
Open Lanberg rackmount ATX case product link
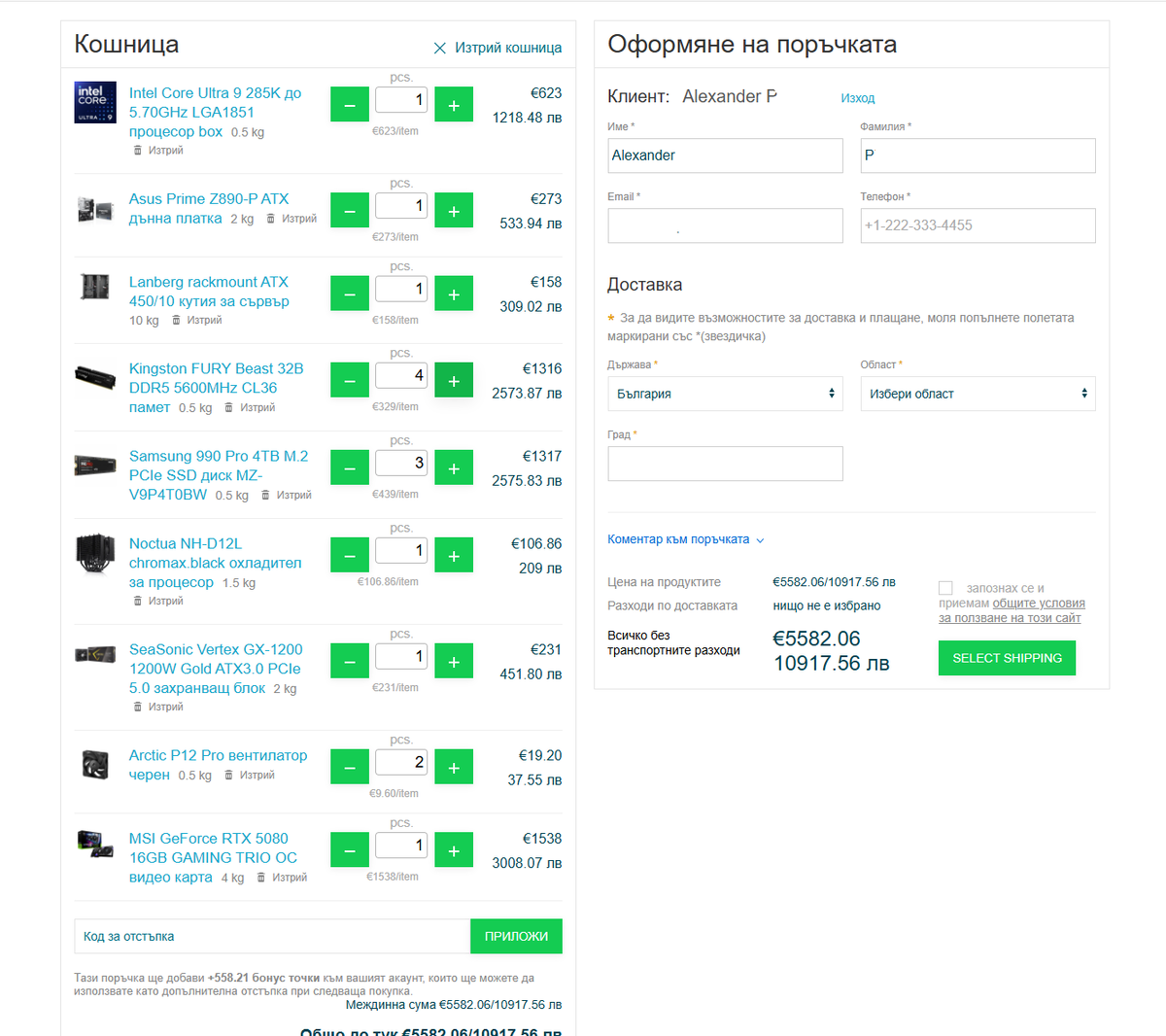click(x=209, y=292)
